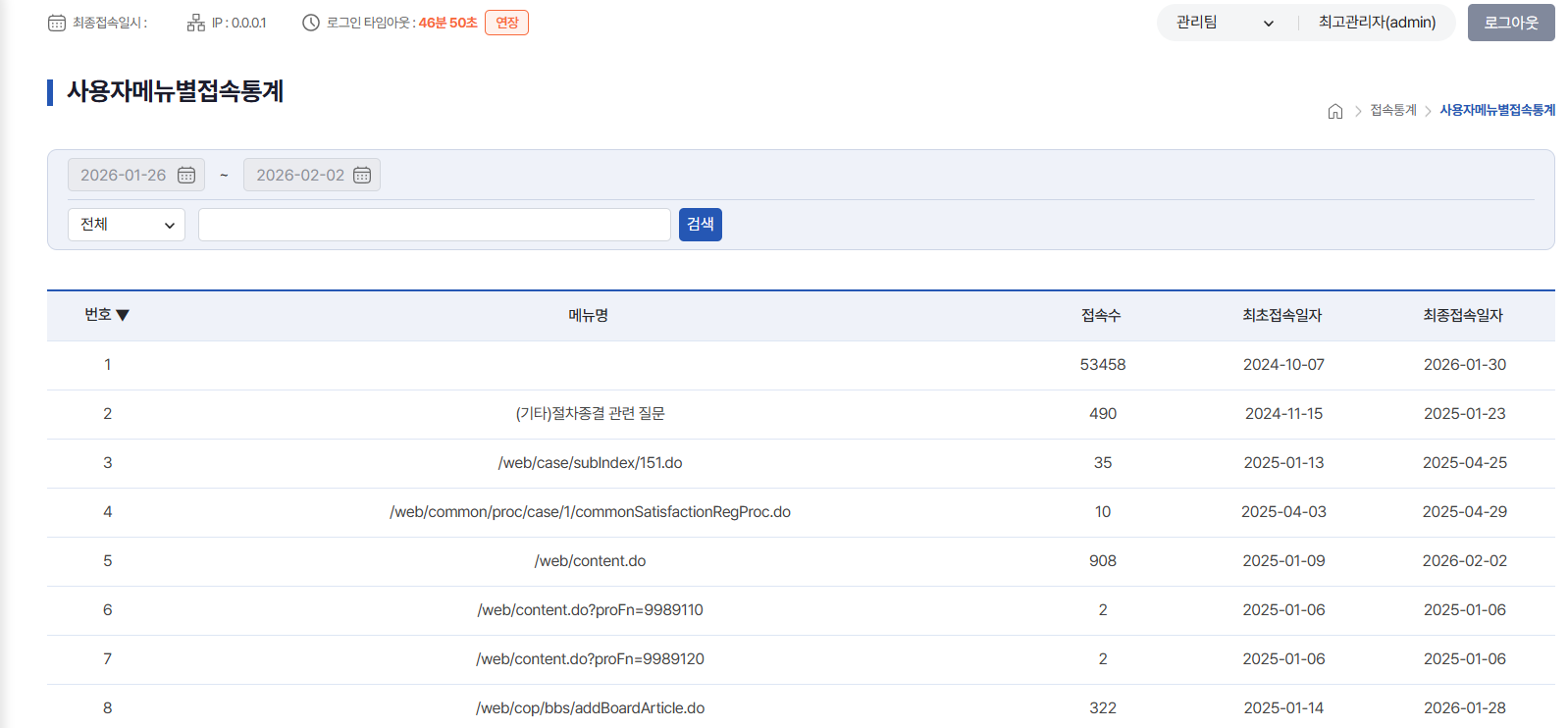Click the end date field 2026-02-02
The width and height of the screenshot is (1568, 728).
tap(299, 175)
